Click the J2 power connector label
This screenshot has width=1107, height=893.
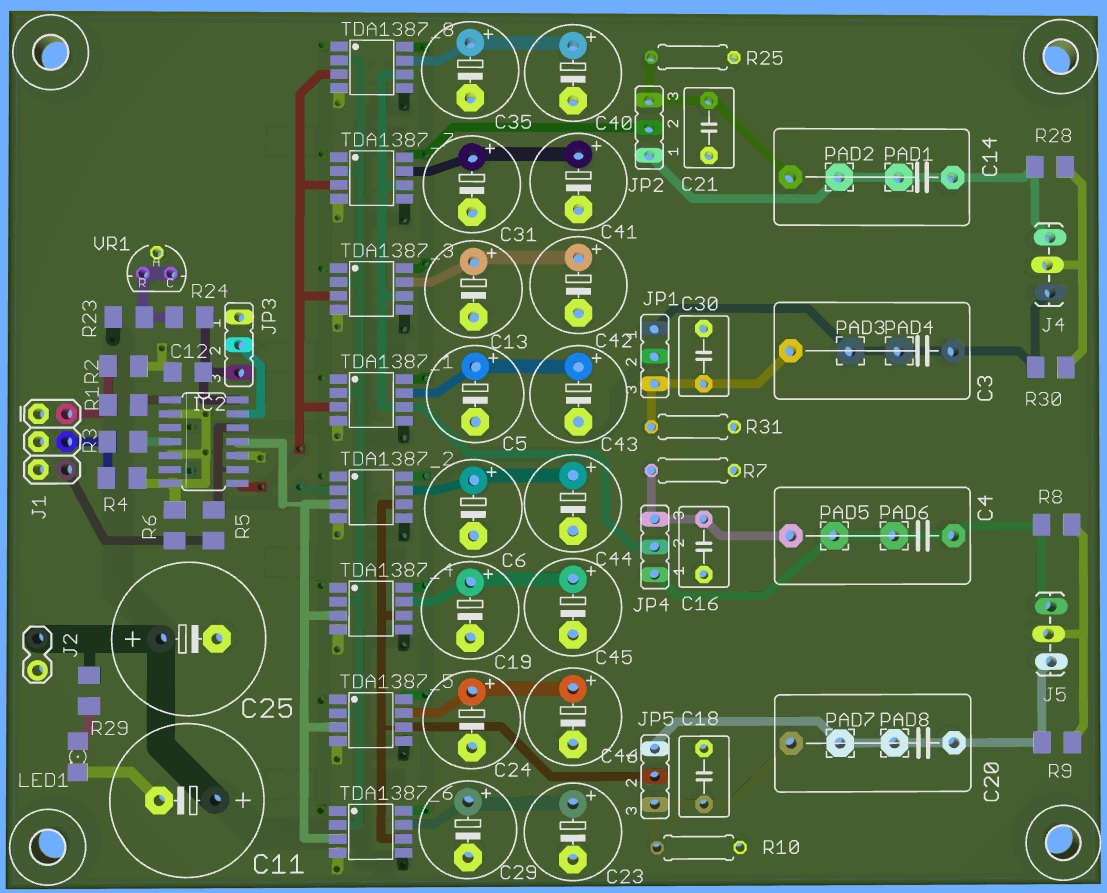pos(71,645)
